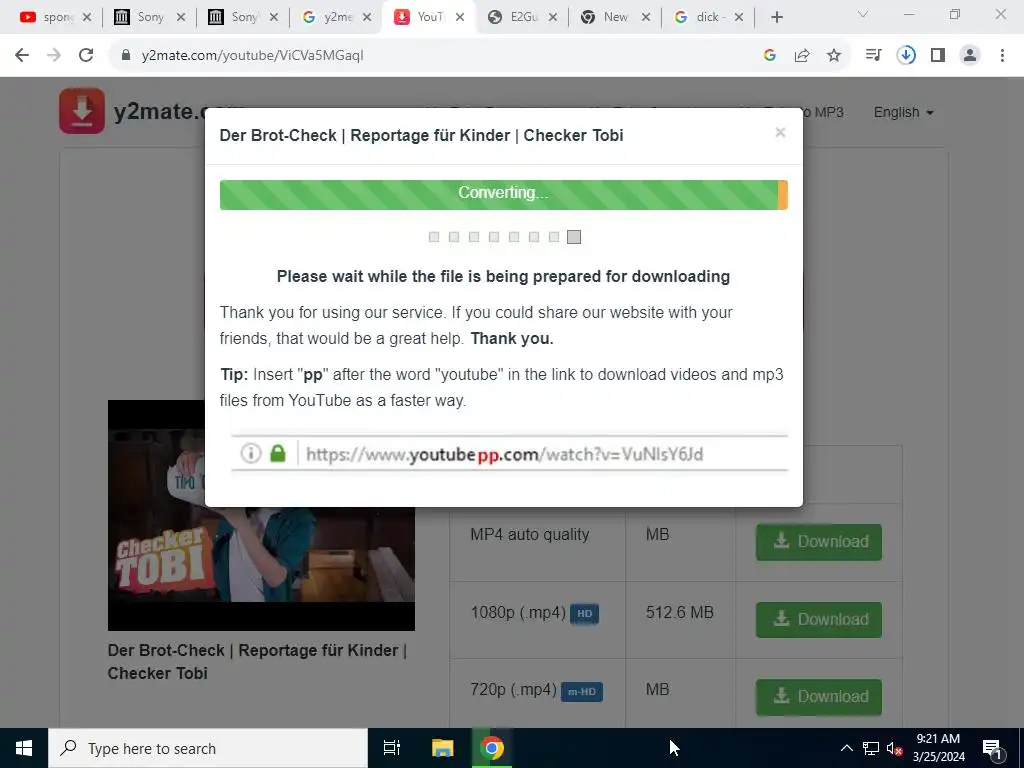The width and height of the screenshot is (1024, 768).
Task: Reload the y2mate page
Action: (86, 56)
